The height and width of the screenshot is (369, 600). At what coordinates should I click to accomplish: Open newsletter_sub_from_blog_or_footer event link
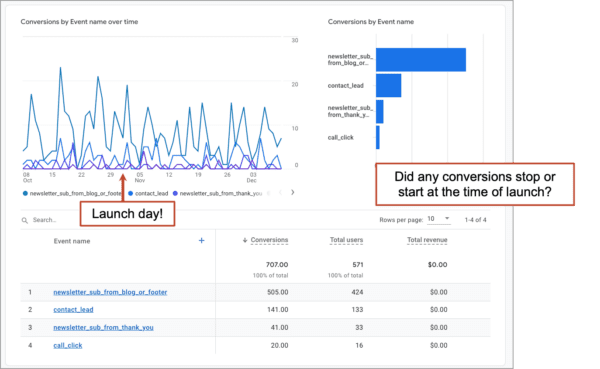pos(110,292)
